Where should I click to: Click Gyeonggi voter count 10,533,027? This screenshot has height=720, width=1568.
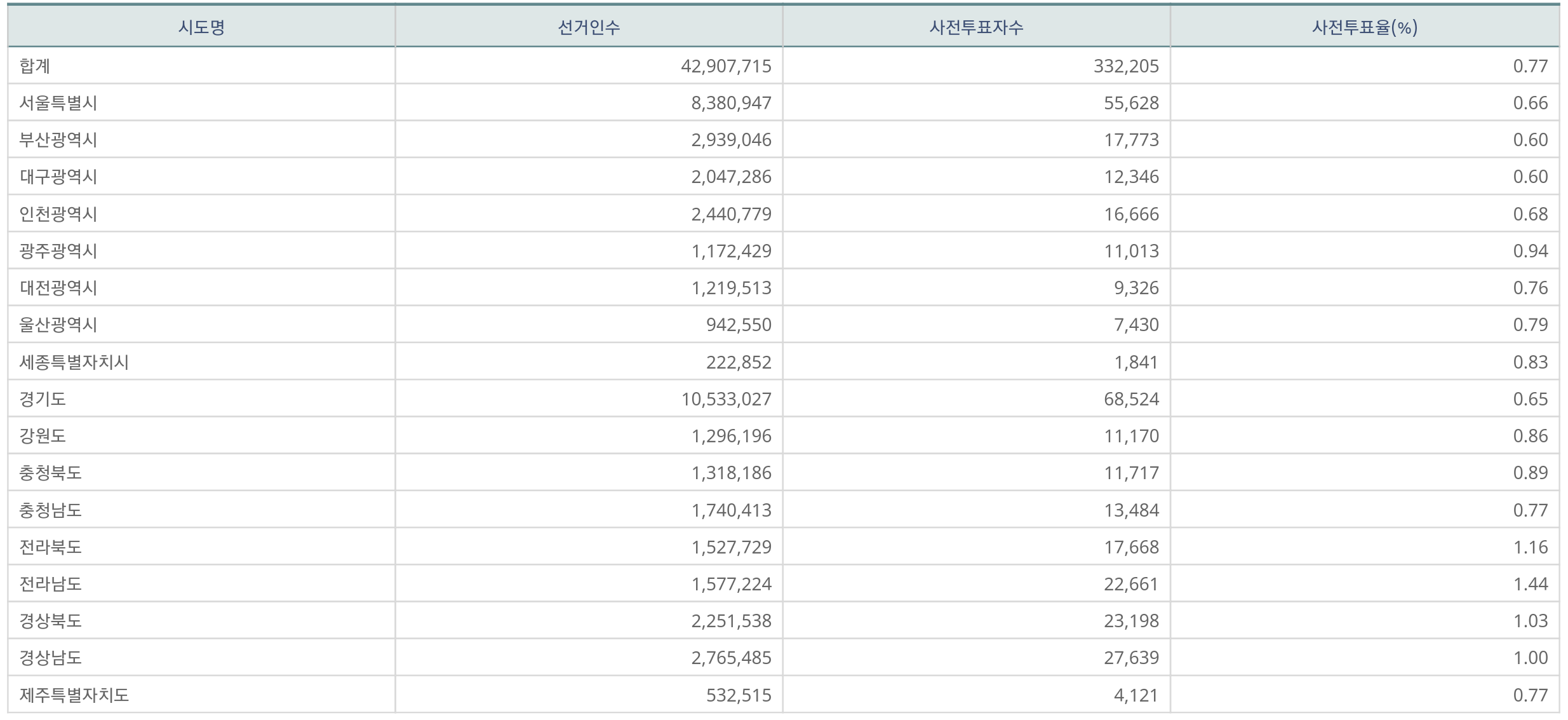click(x=726, y=399)
